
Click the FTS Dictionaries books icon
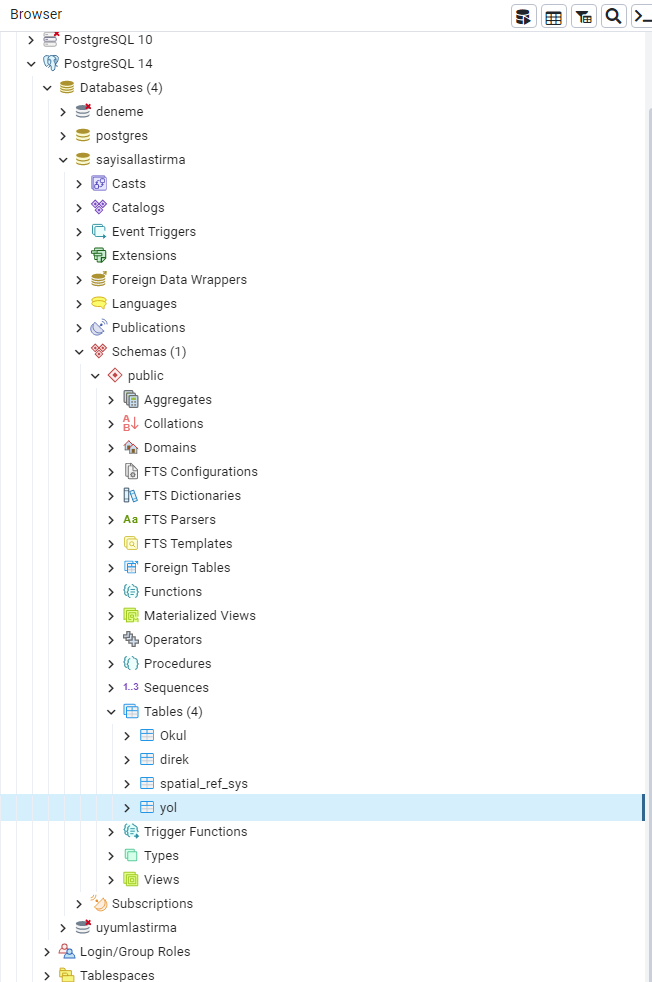(x=131, y=495)
